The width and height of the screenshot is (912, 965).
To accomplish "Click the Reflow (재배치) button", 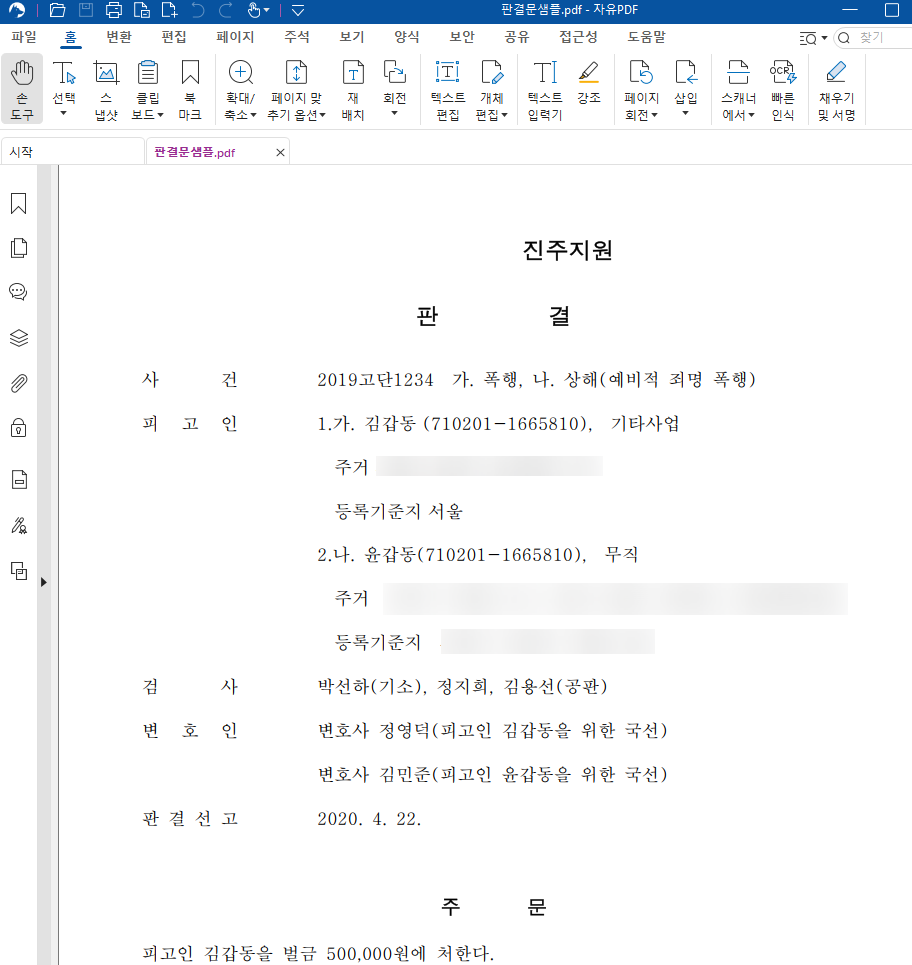I will (x=353, y=89).
